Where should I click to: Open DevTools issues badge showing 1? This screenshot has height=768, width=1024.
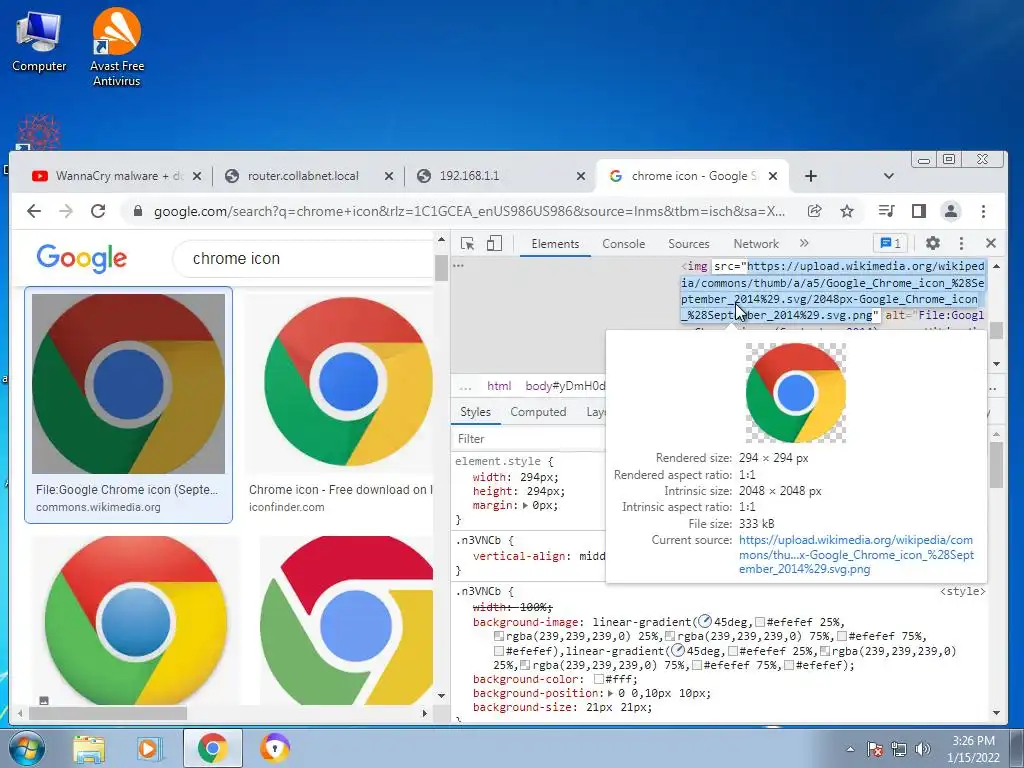890,244
